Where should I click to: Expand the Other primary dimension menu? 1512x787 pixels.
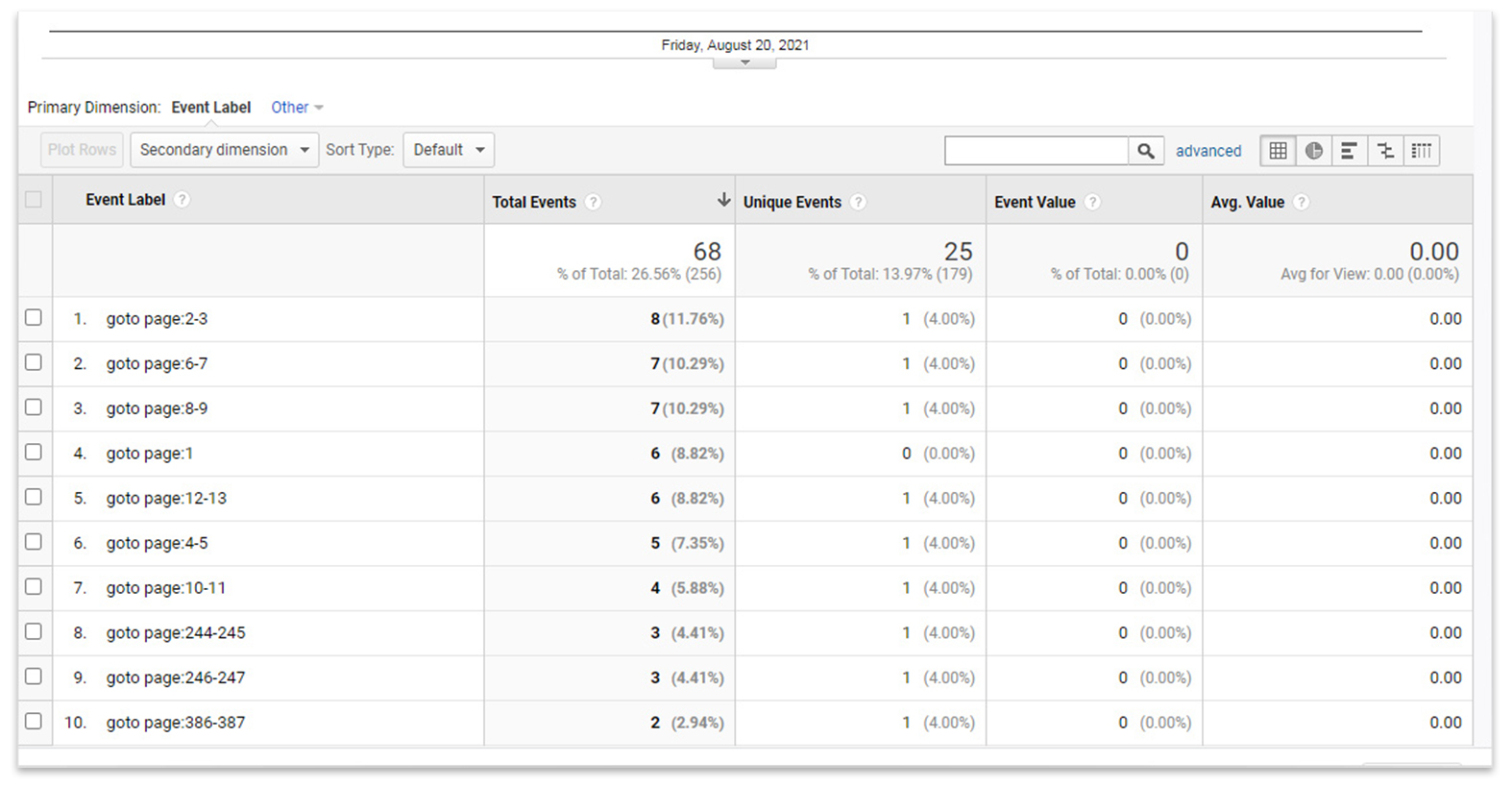(x=296, y=108)
